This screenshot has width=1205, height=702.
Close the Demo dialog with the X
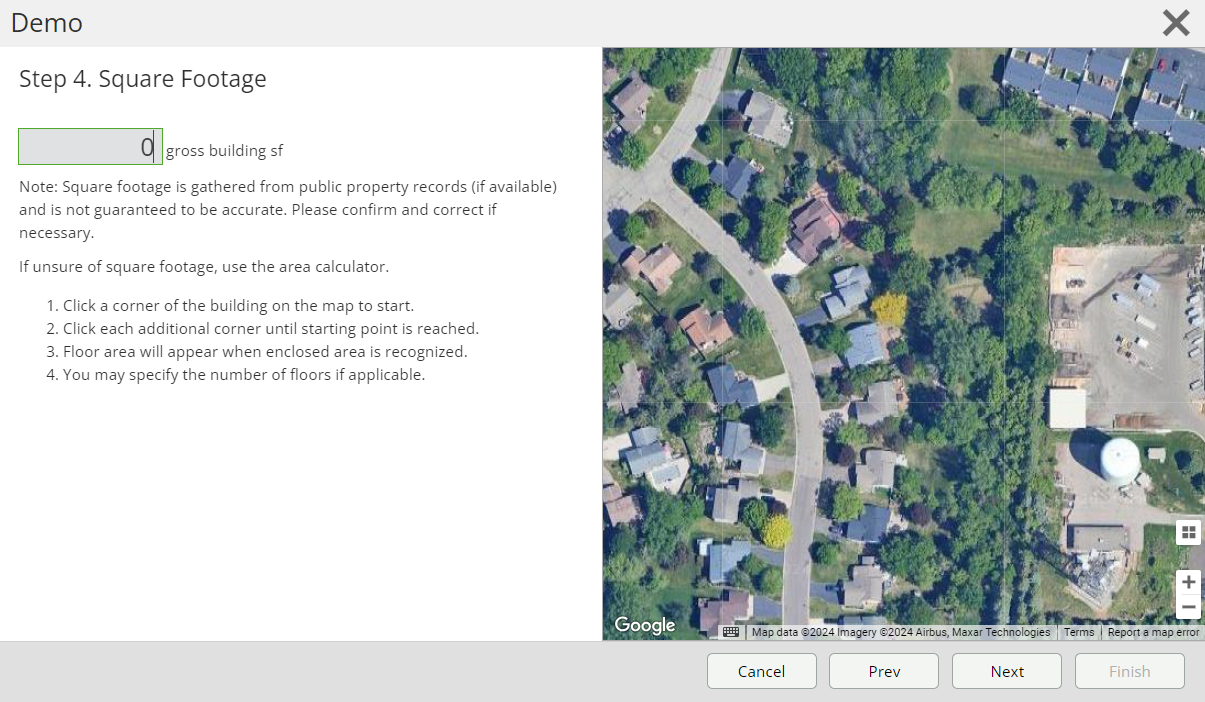point(1176,23)
